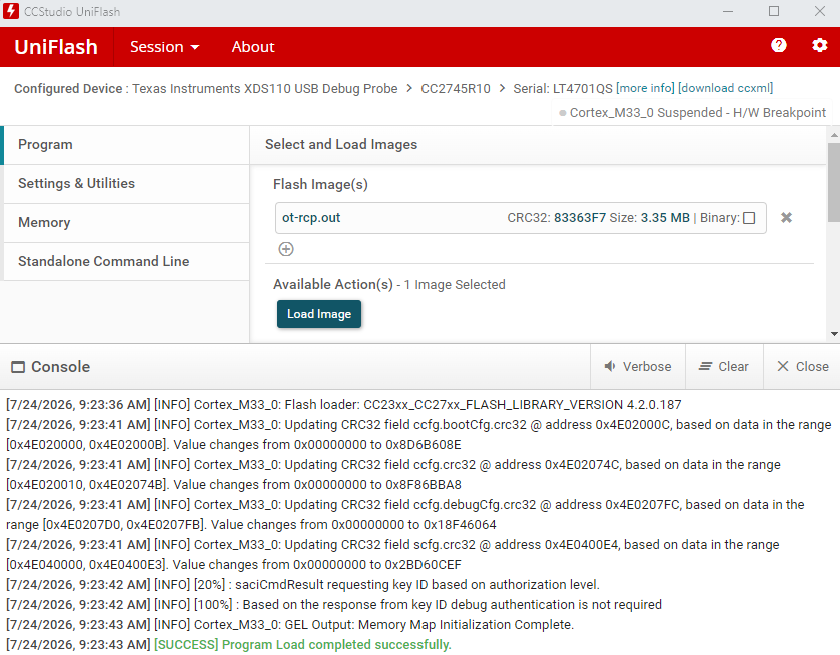Open the Memory tab
Viewport: 840px width, 655px height.
coord(126,223)
